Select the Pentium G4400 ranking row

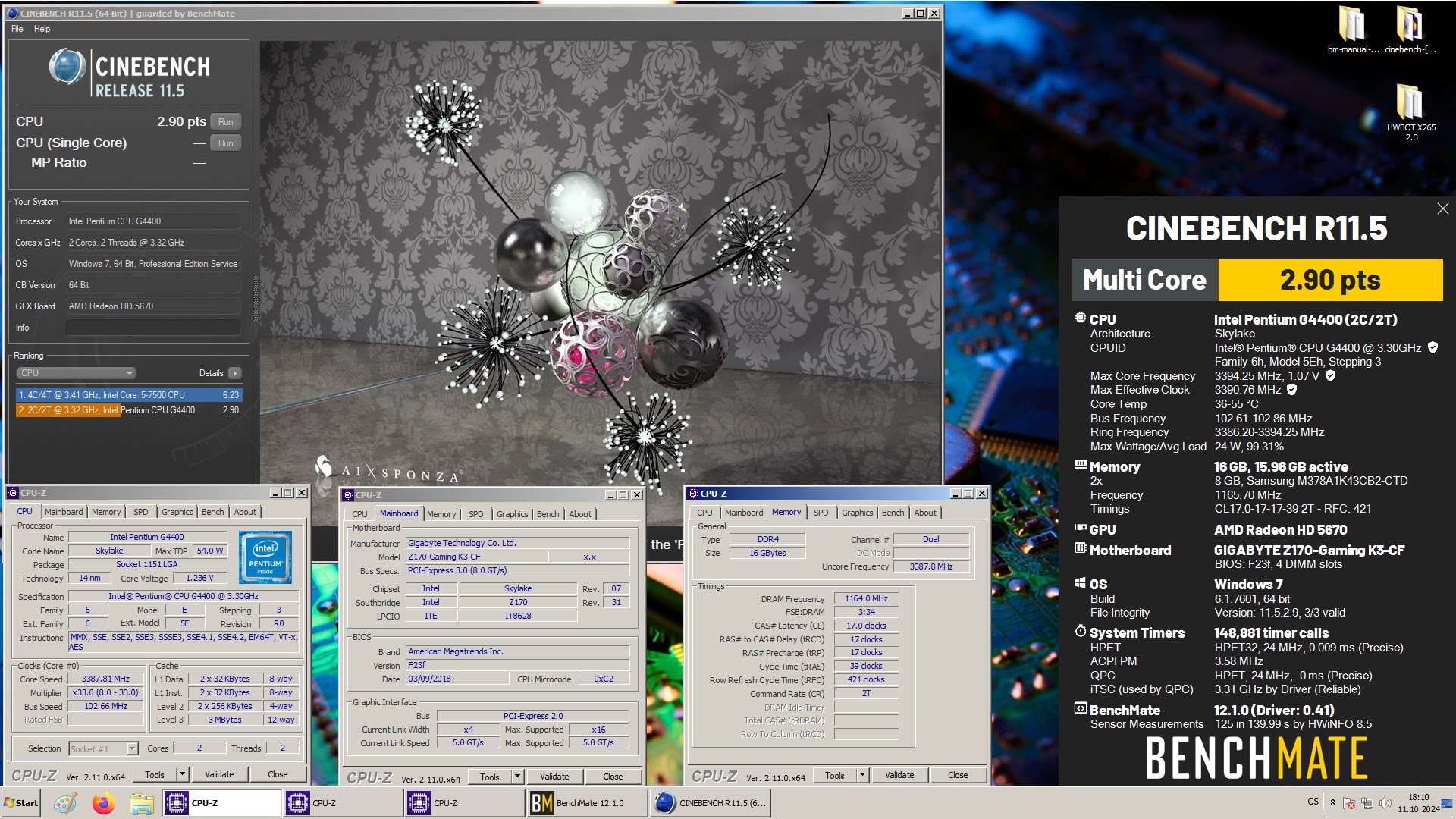point(128,410)
